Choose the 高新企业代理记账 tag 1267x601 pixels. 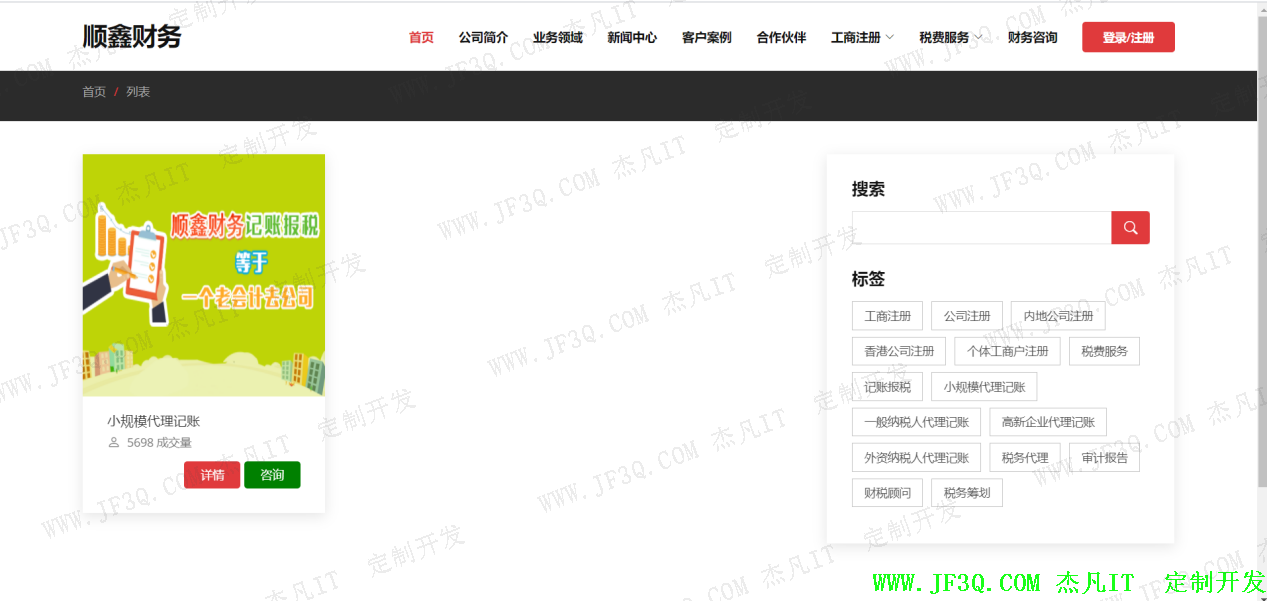pyautogui.click(x=1048, y=422)
